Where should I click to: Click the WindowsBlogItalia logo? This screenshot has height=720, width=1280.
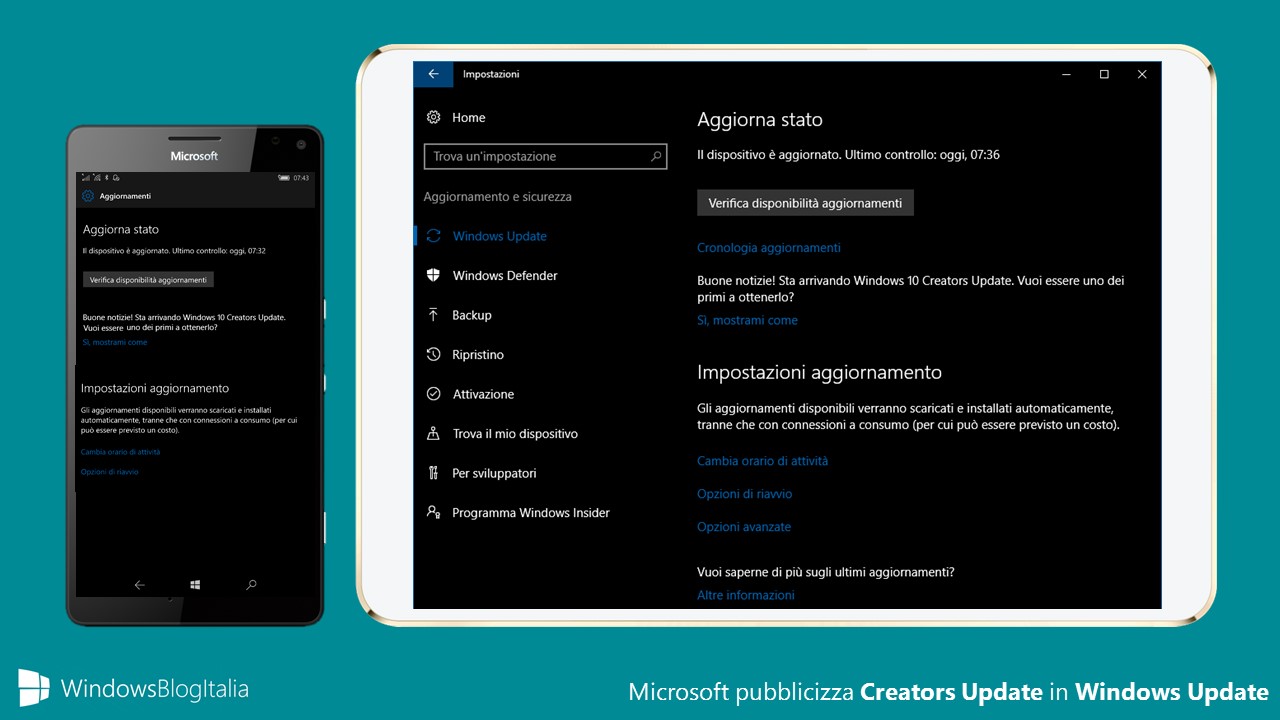tap(133, 688)
